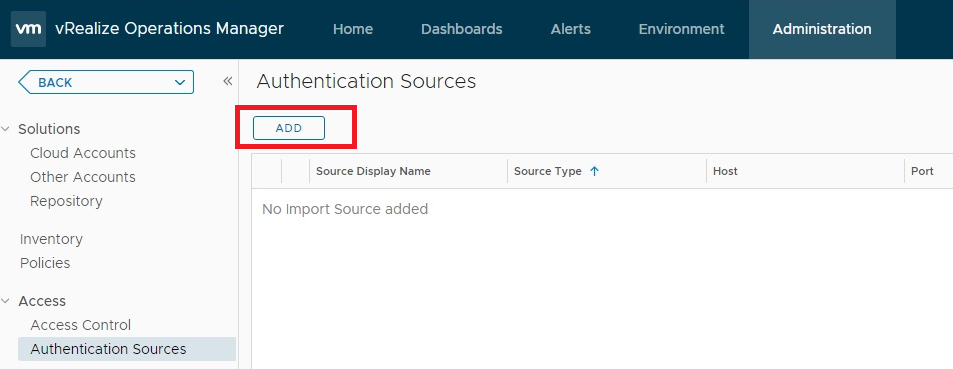Open the BACK dropdown chevron
This screenshot has width=953, height=369.
(180, 83)
